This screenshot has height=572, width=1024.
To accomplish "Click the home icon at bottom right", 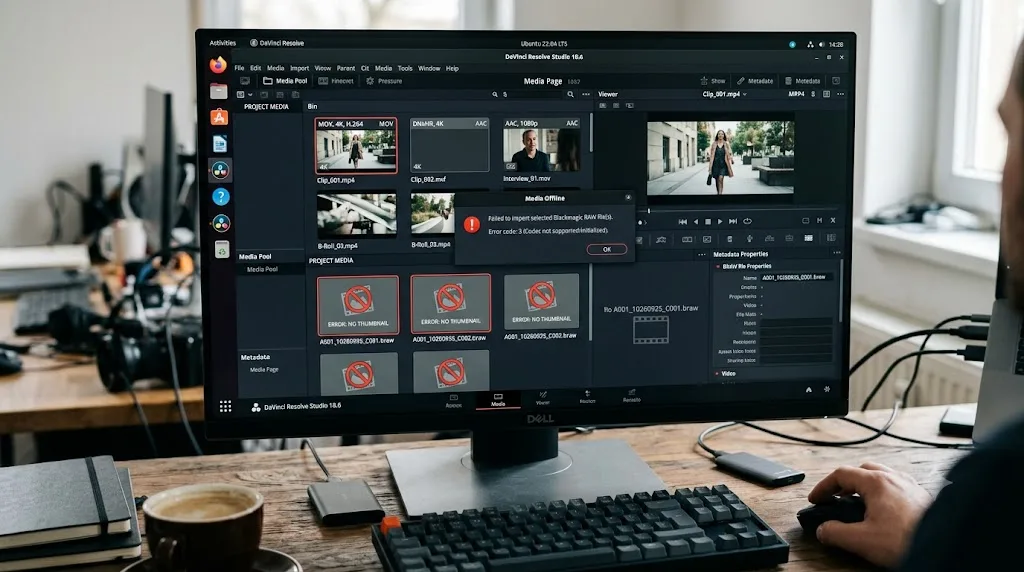I will [x=808, y=389].
